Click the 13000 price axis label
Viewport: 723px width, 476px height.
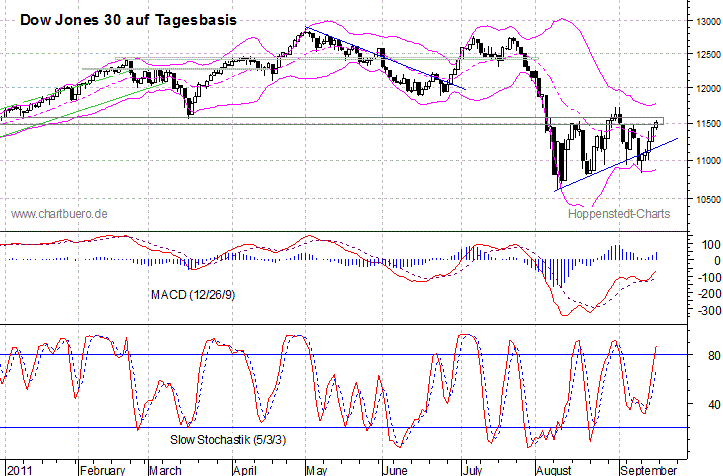pos(709,21)
